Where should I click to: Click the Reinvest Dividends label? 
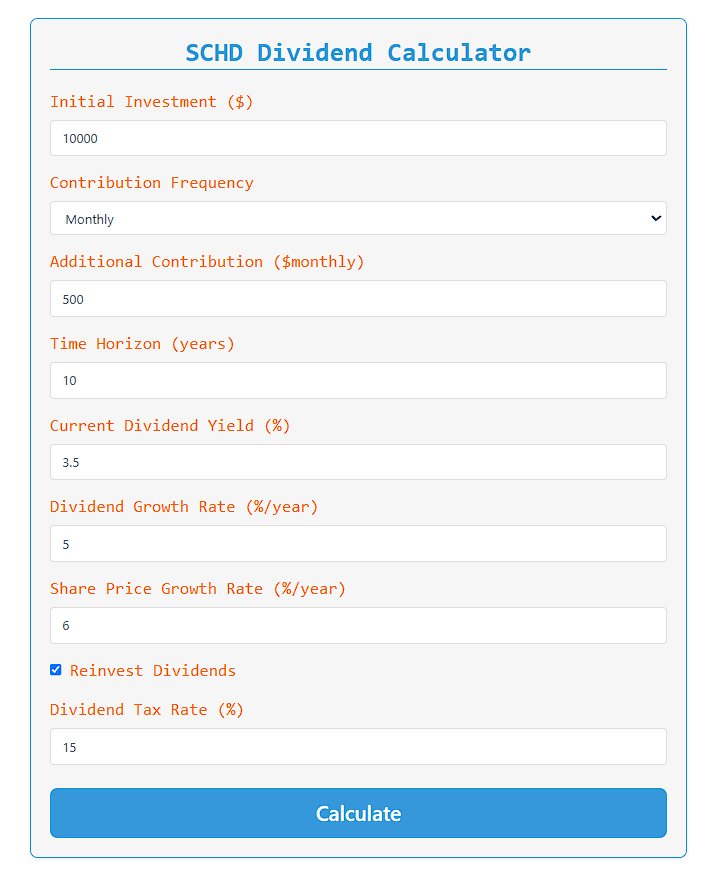coord(153,671)
